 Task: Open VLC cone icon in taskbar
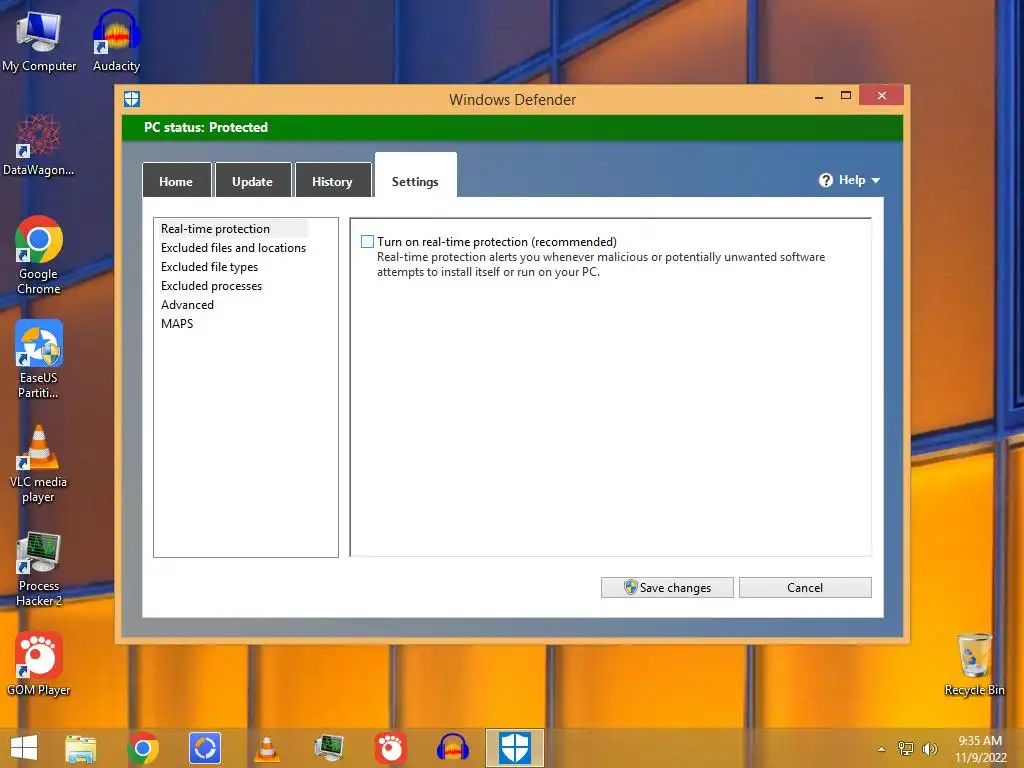[266, 748]
